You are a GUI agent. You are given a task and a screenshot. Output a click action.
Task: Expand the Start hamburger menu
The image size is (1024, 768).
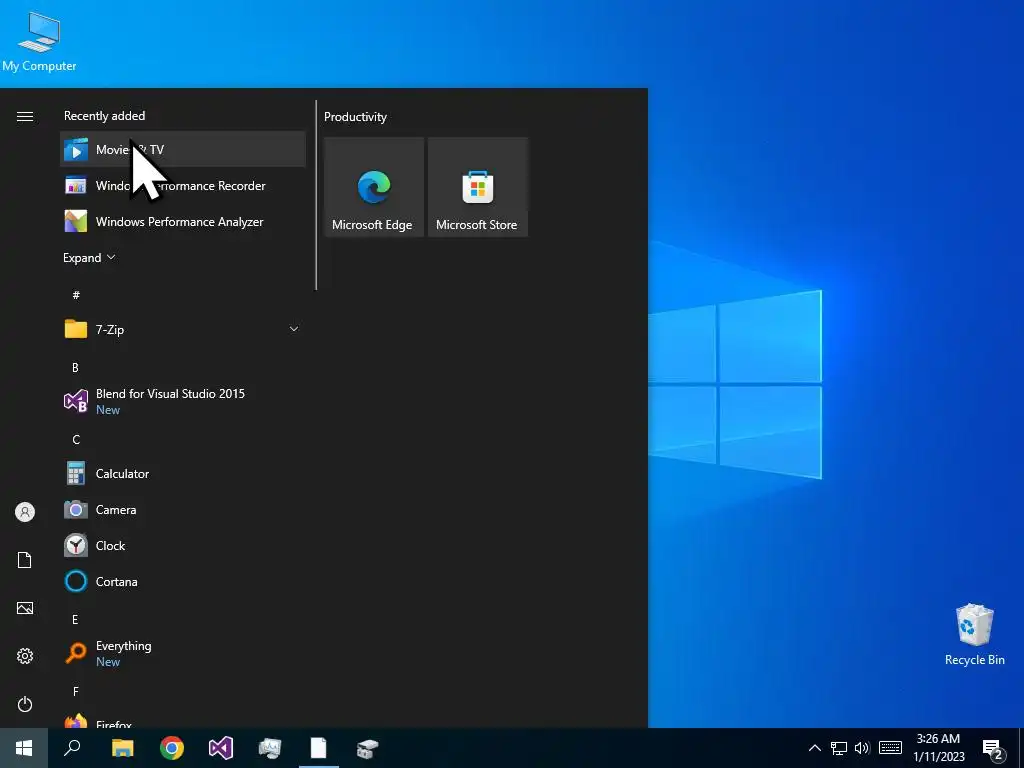25,116
